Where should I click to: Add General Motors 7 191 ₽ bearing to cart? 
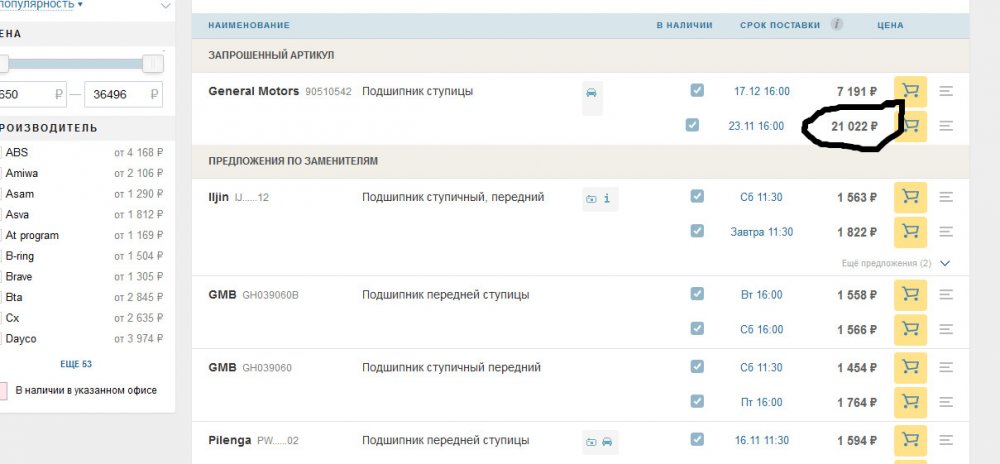pyautogui.click(x=910, y=91)
